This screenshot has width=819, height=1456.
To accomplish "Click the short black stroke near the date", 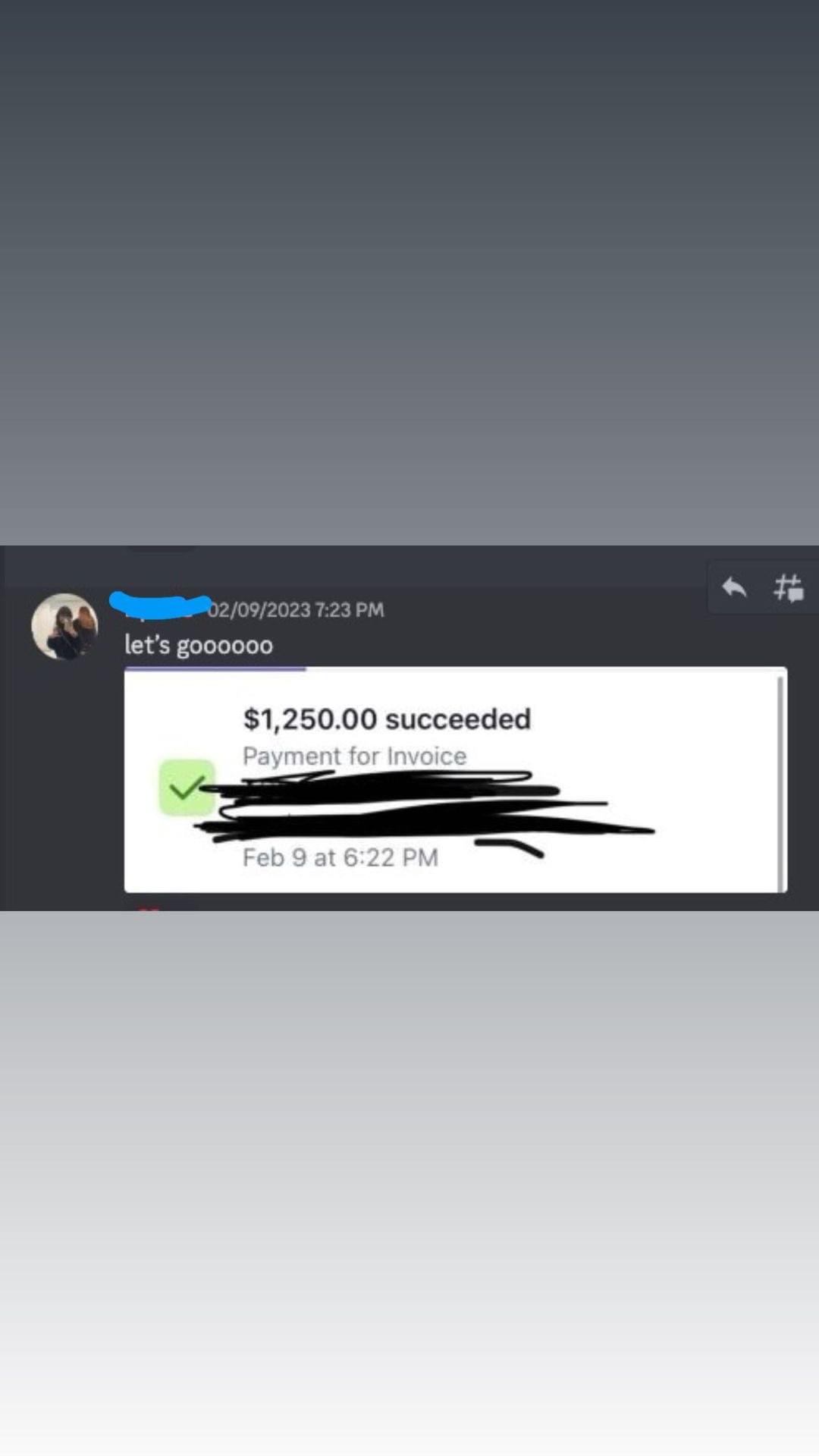I will (509, 847).
